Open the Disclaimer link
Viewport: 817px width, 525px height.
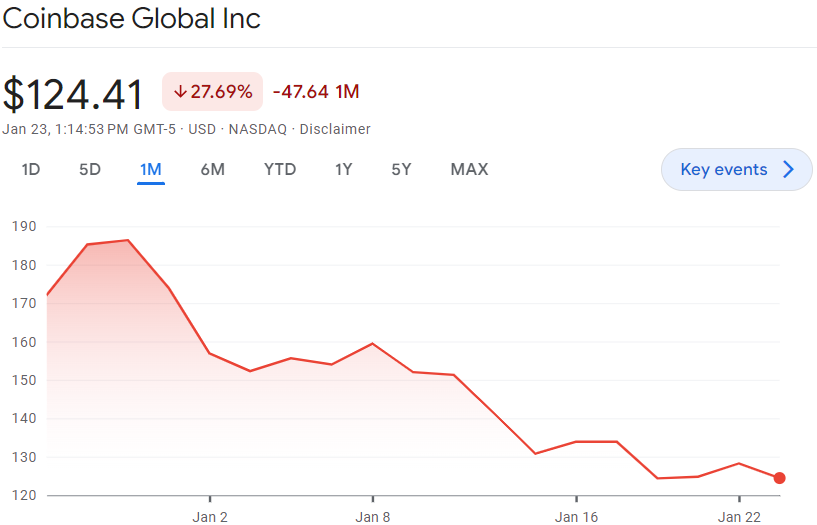click(x=335, y=129)
